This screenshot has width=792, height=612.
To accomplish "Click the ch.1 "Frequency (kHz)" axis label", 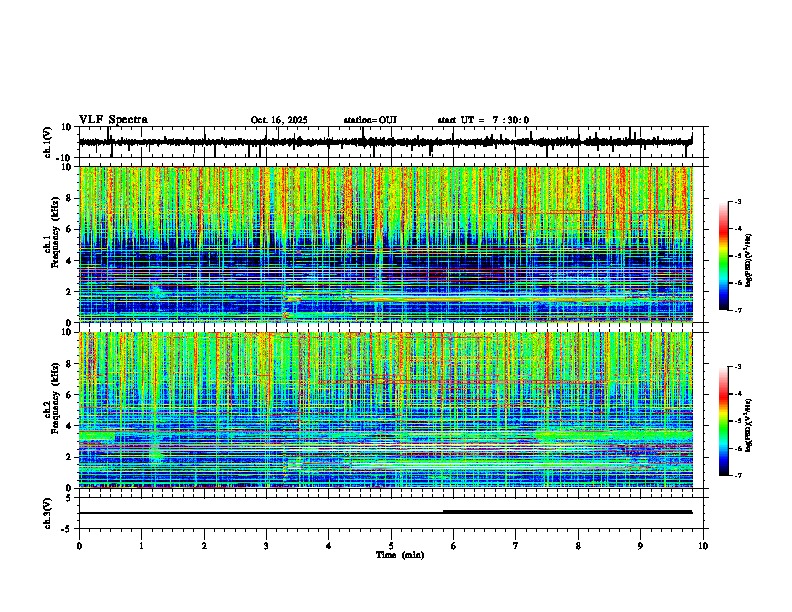I will click(55, 232).
